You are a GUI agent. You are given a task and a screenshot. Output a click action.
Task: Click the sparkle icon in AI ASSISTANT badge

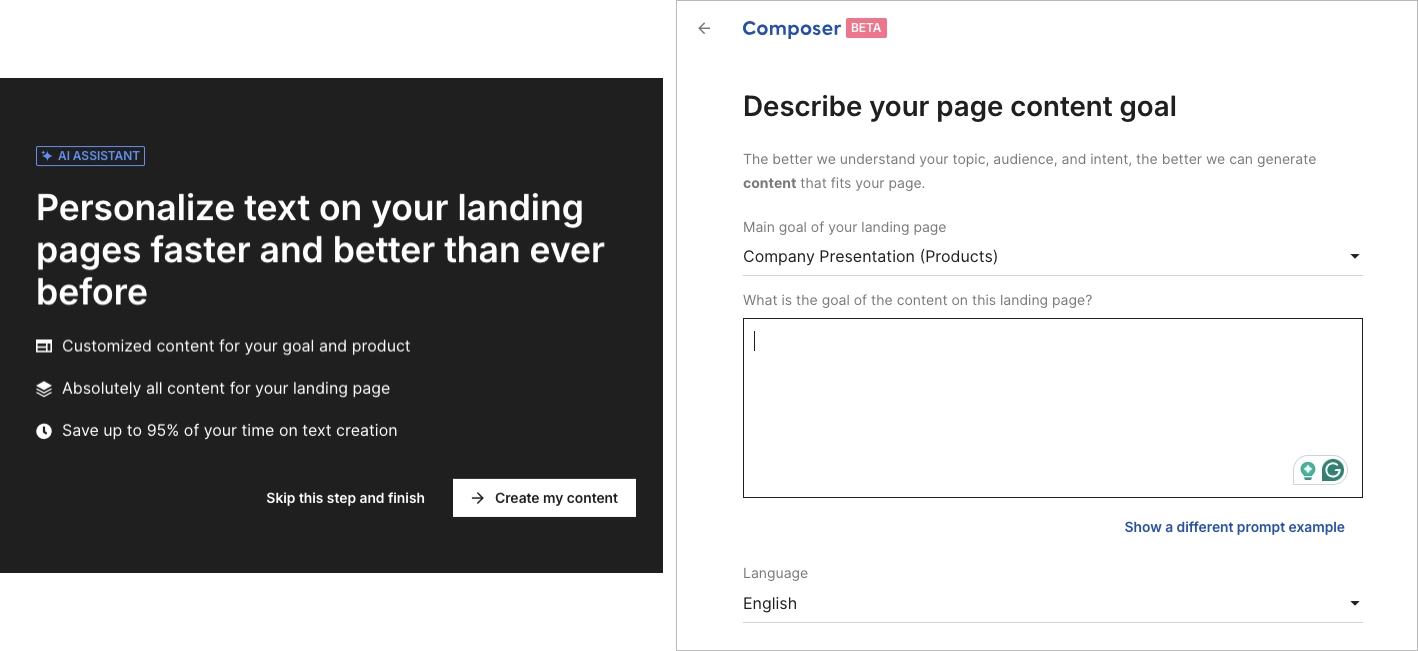(46, 155)
